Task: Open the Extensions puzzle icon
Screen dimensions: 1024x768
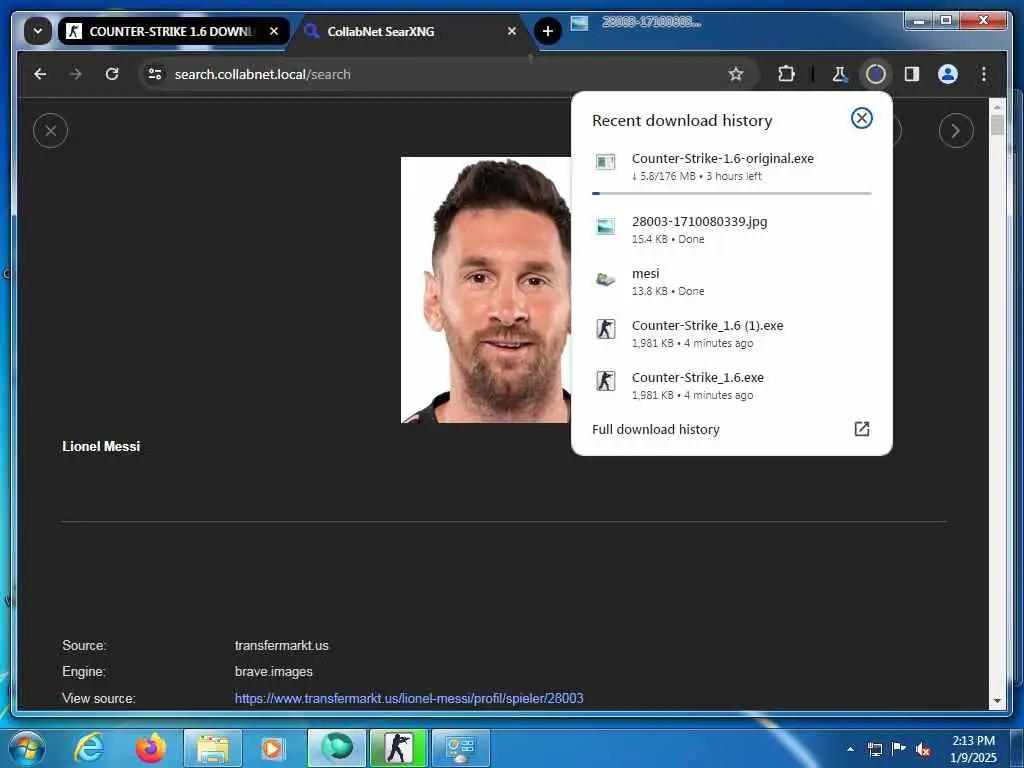Action: tap(786, 74)
